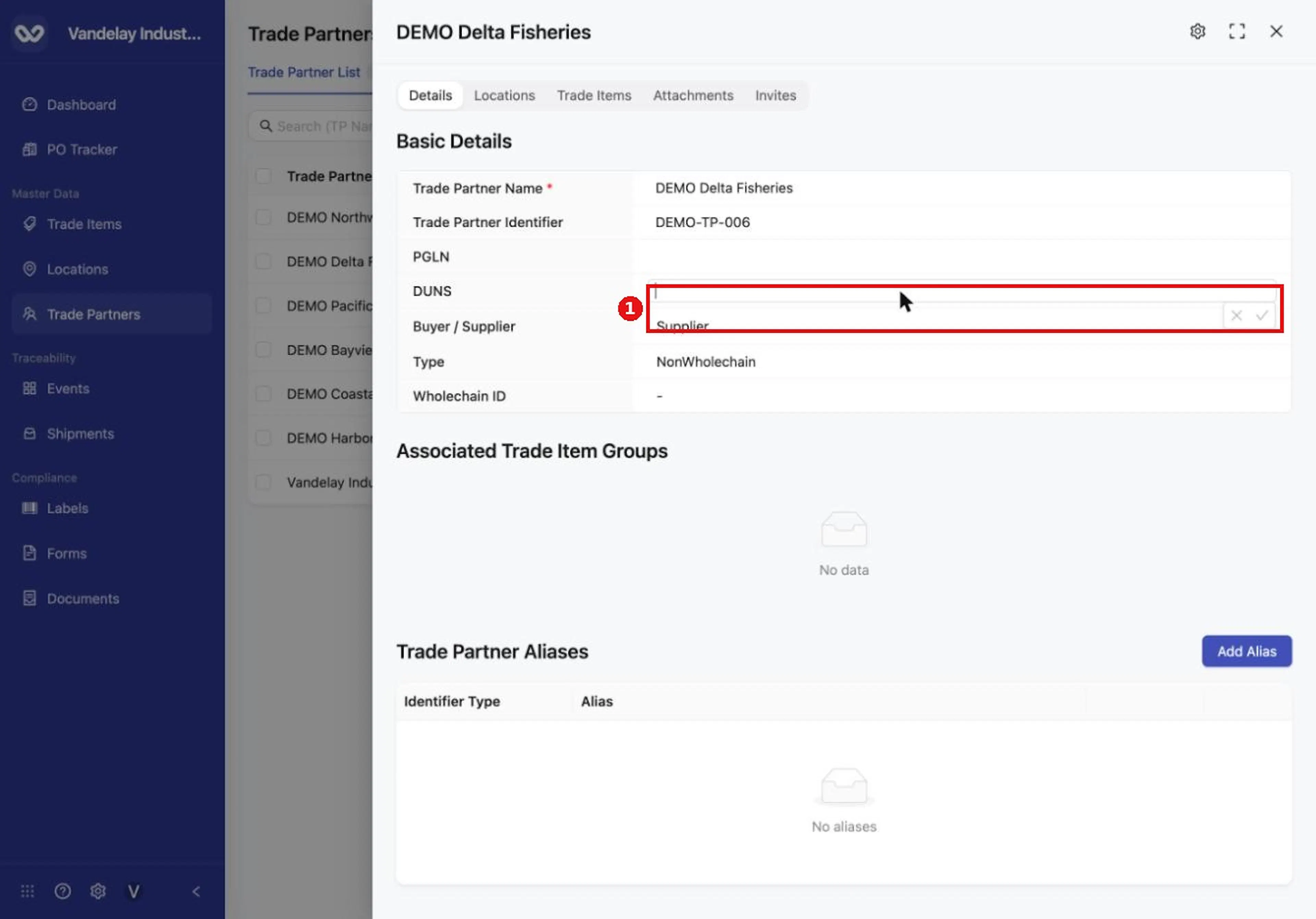Open the Trade Partner List tab
The image size is (1316, 919).
(x=304, y=73)
